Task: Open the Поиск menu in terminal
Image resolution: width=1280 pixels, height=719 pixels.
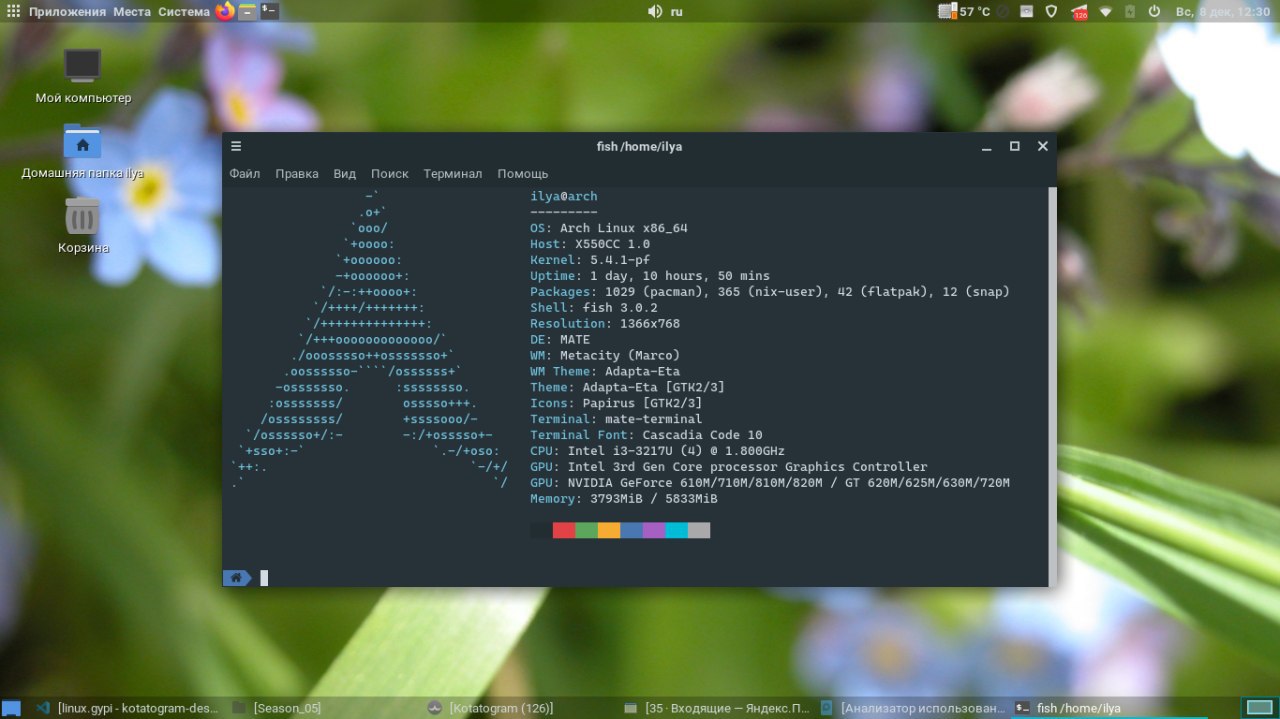Action: pyautogui.click(x=390, y=174)
